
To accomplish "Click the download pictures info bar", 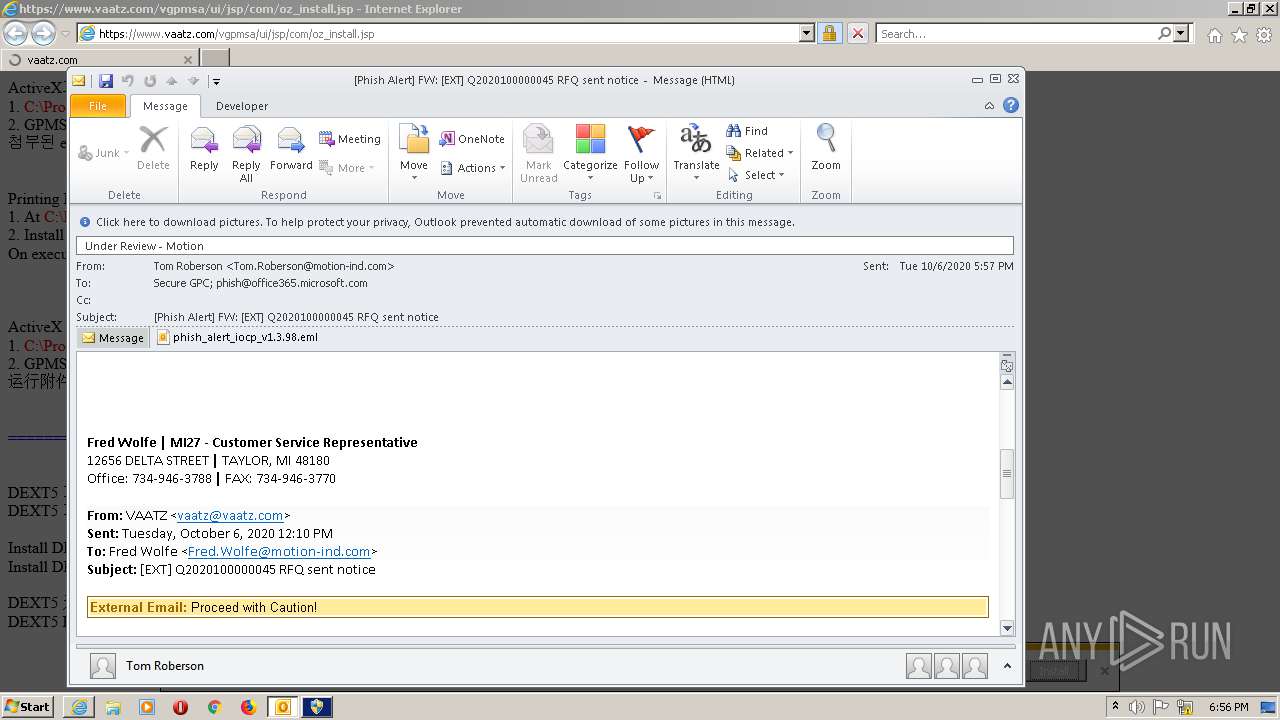I will [545, 222].
